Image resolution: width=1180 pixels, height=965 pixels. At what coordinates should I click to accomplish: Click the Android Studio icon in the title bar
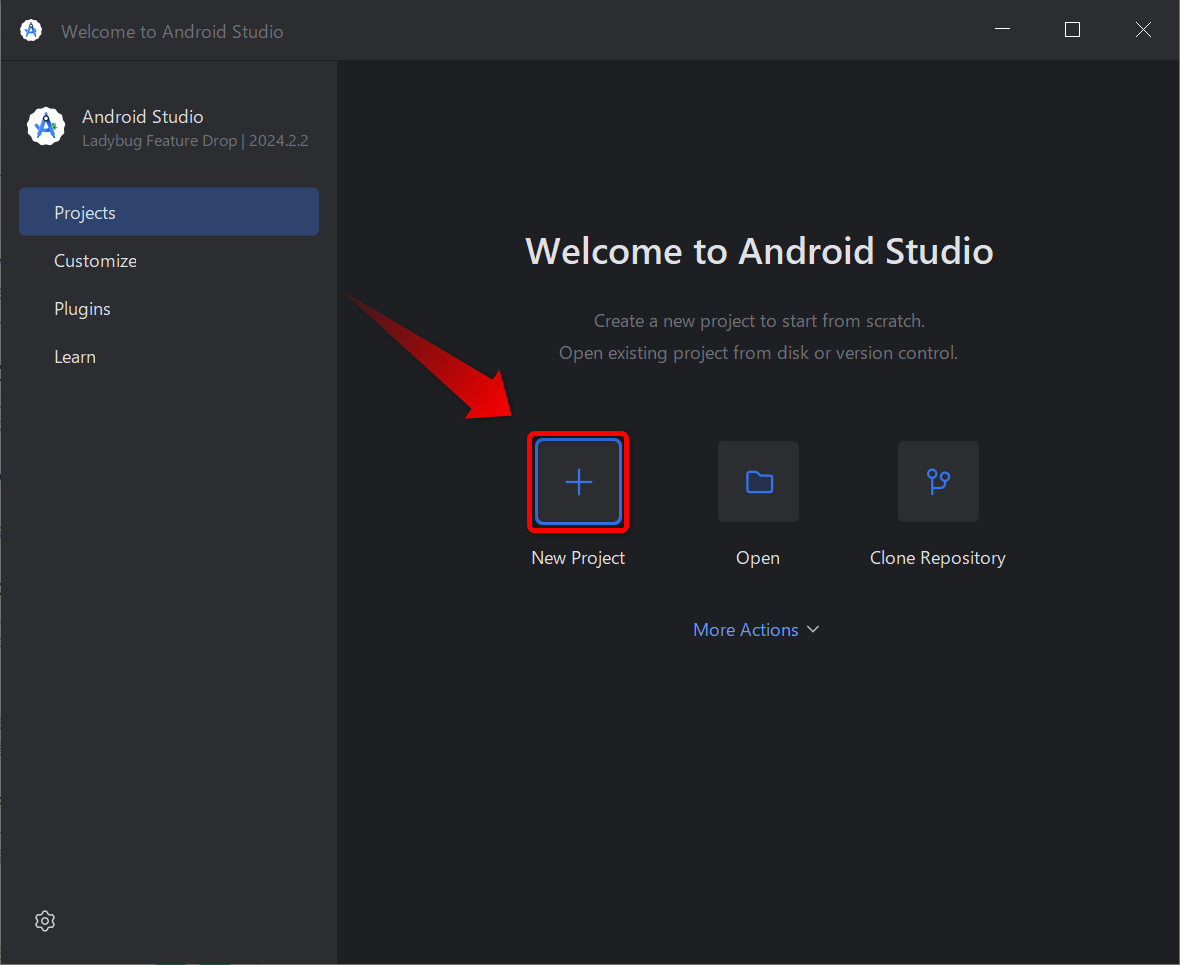point(31,30)
